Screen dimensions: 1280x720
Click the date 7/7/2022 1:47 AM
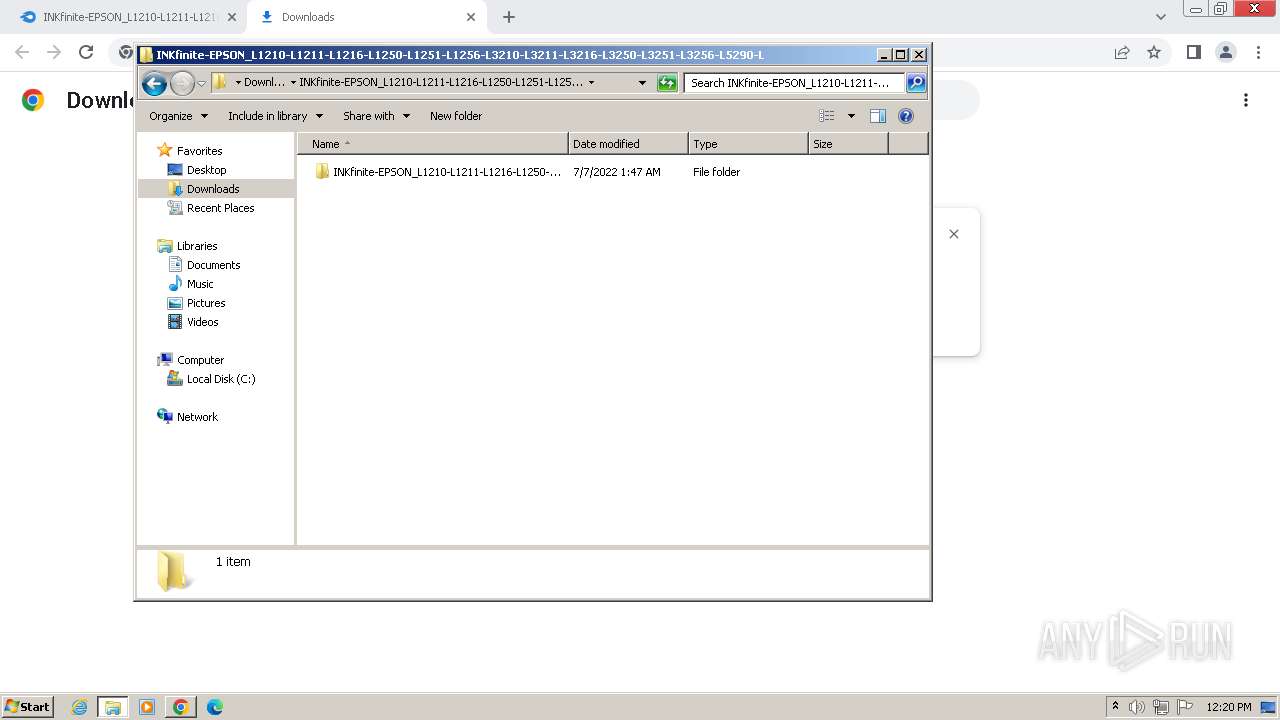617,172
